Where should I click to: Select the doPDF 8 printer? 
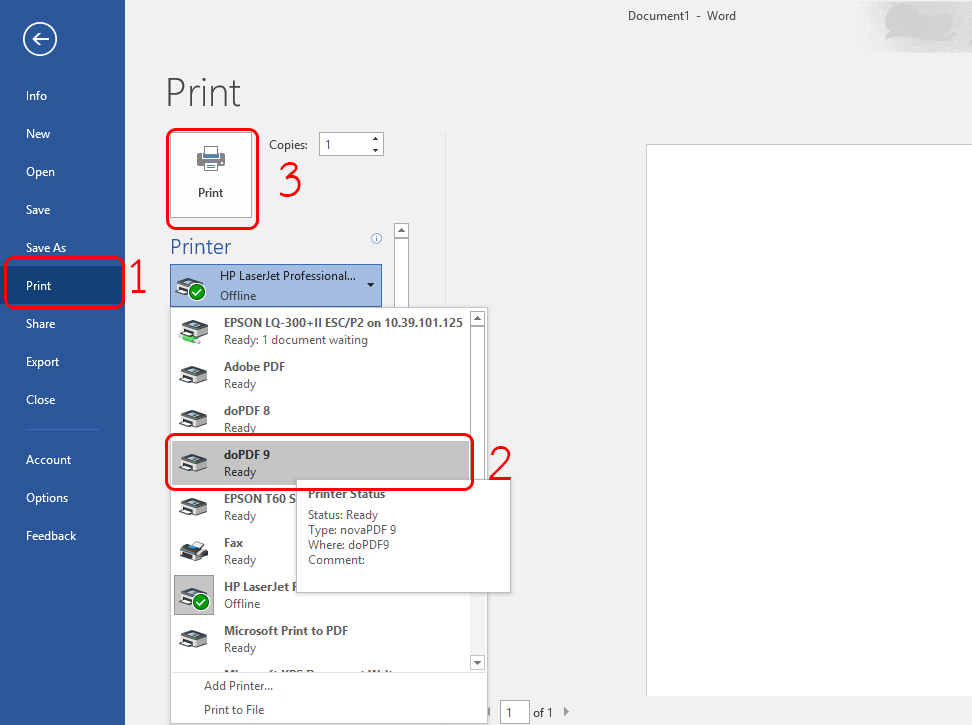pos(321,419)
